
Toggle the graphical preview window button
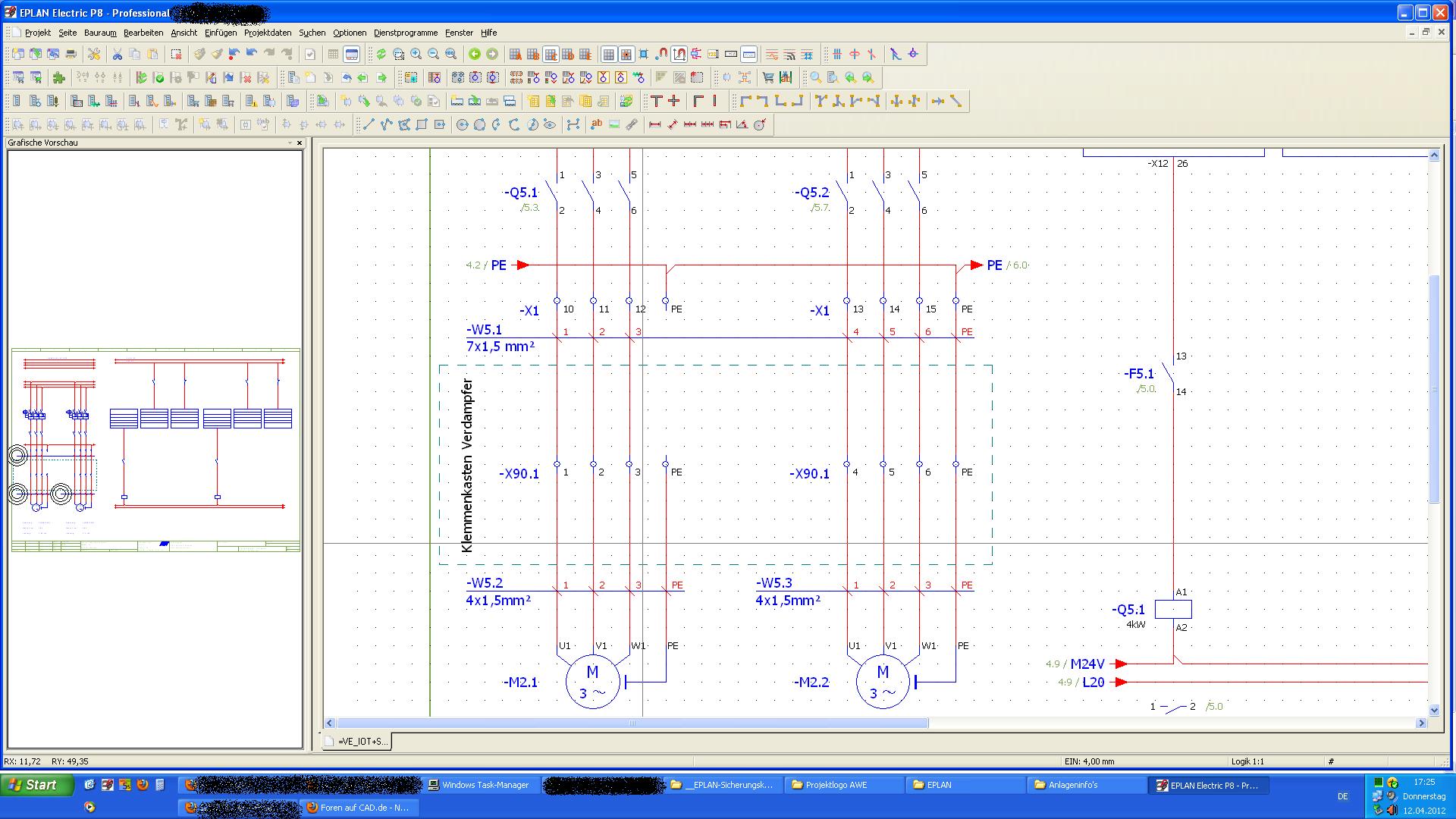click(x=352, y=54)
